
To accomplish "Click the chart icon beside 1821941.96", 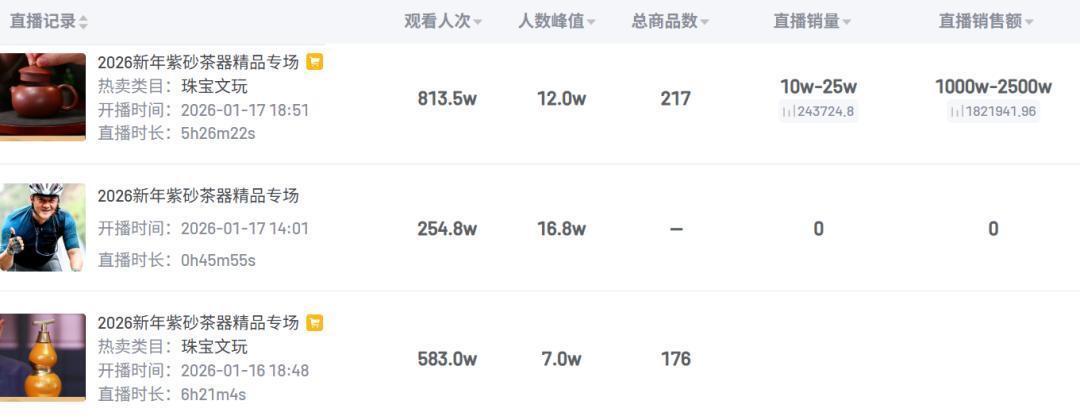I will click(x=957, y=111).
